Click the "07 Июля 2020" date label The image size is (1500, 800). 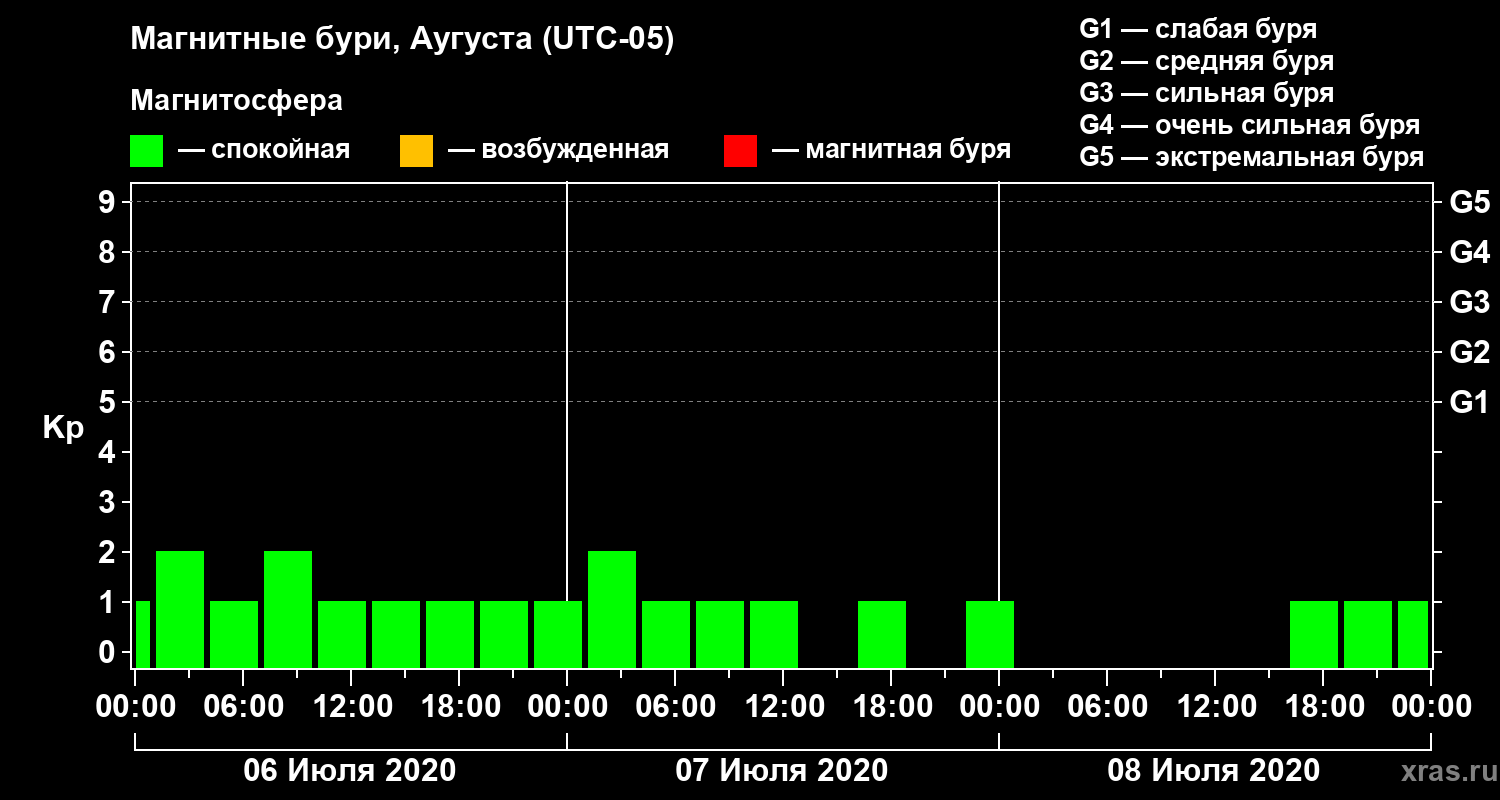(782, 770)
